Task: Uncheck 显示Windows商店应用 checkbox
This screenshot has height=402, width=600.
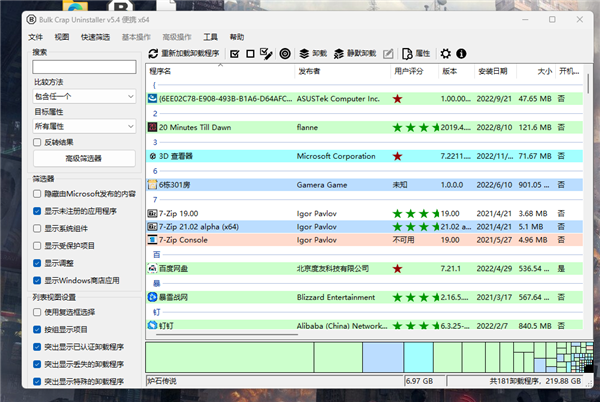Action: click(x=37, y=280)
